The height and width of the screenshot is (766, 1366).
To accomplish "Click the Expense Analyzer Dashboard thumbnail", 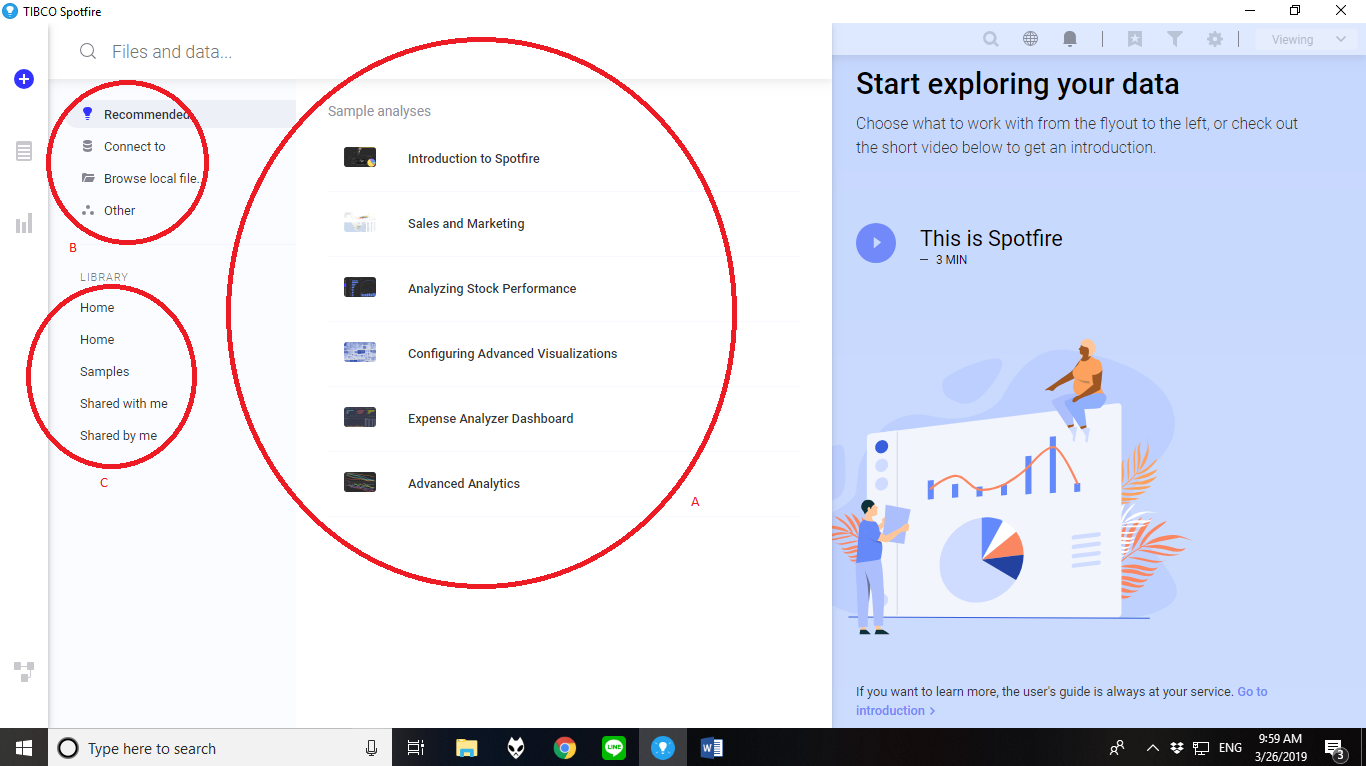I will (x=360, y=417).
